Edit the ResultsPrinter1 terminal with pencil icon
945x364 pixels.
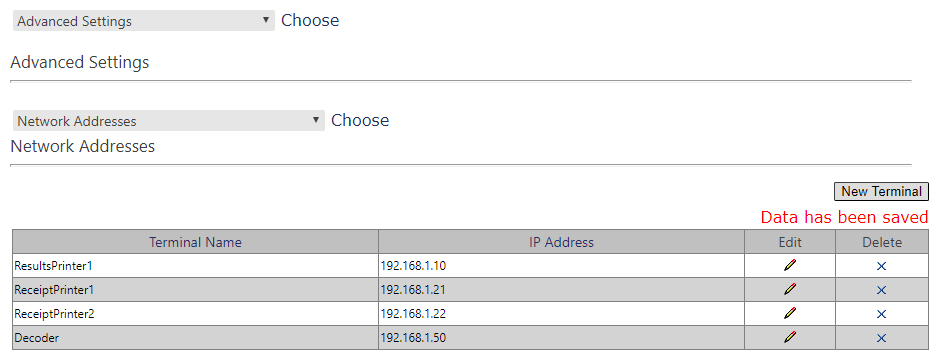pyautogui.click(x=790, y=265)
